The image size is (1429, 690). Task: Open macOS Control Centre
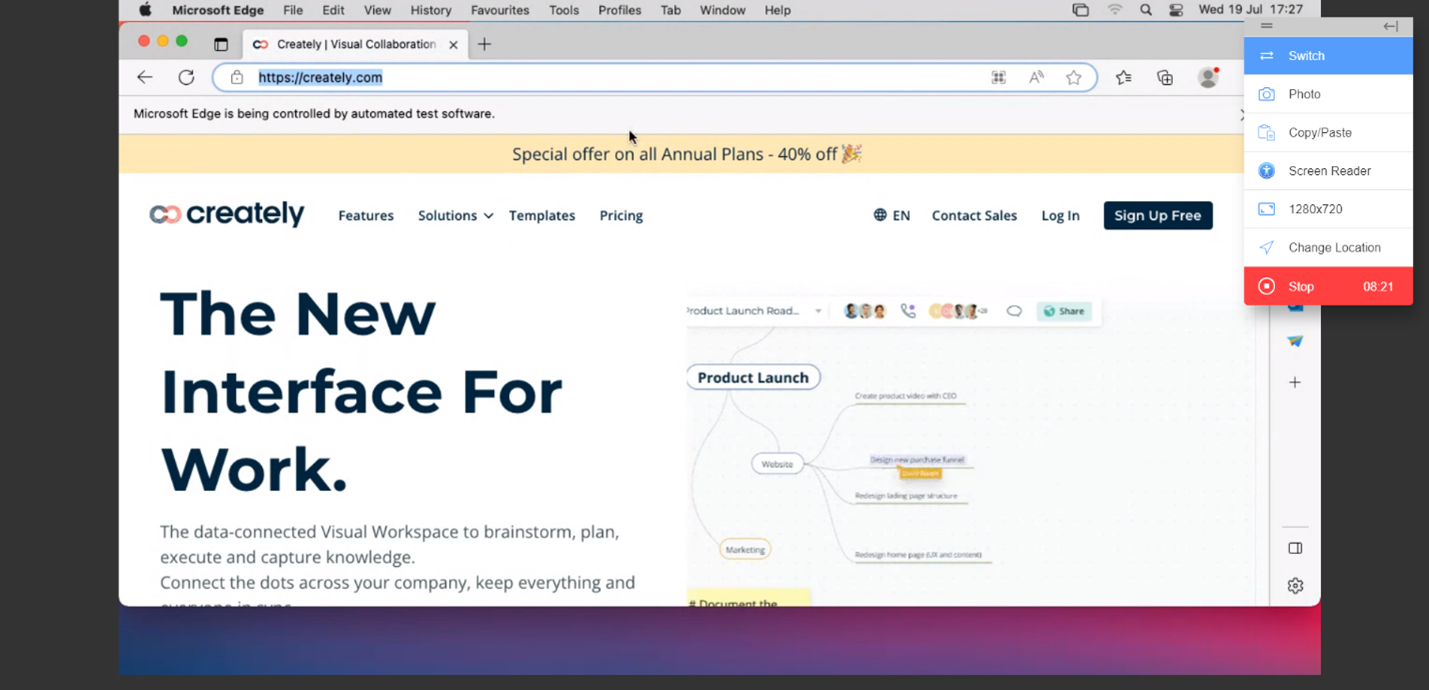pos(1176,10)
